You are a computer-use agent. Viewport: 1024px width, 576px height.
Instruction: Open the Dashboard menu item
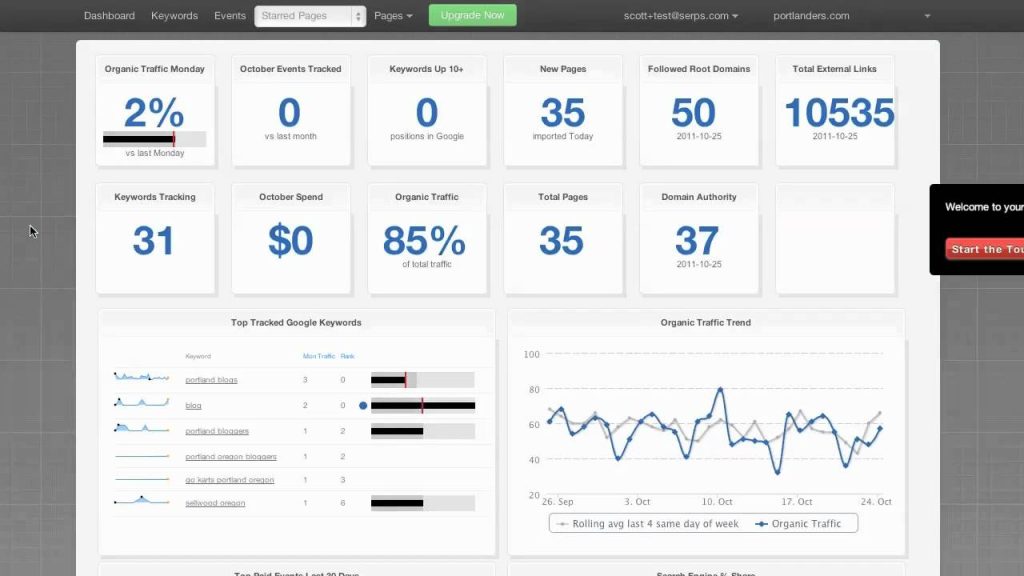point(109,16)
